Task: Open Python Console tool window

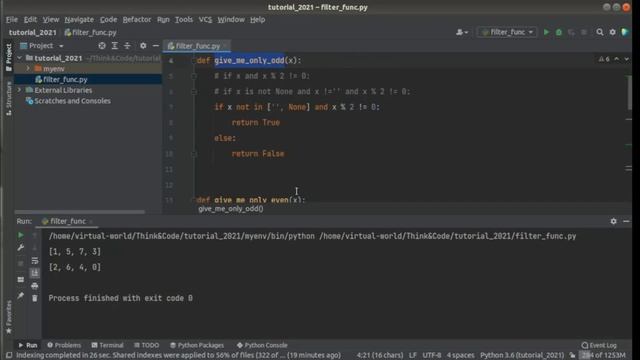Action: pyautogui.click(x=262, y=345)
